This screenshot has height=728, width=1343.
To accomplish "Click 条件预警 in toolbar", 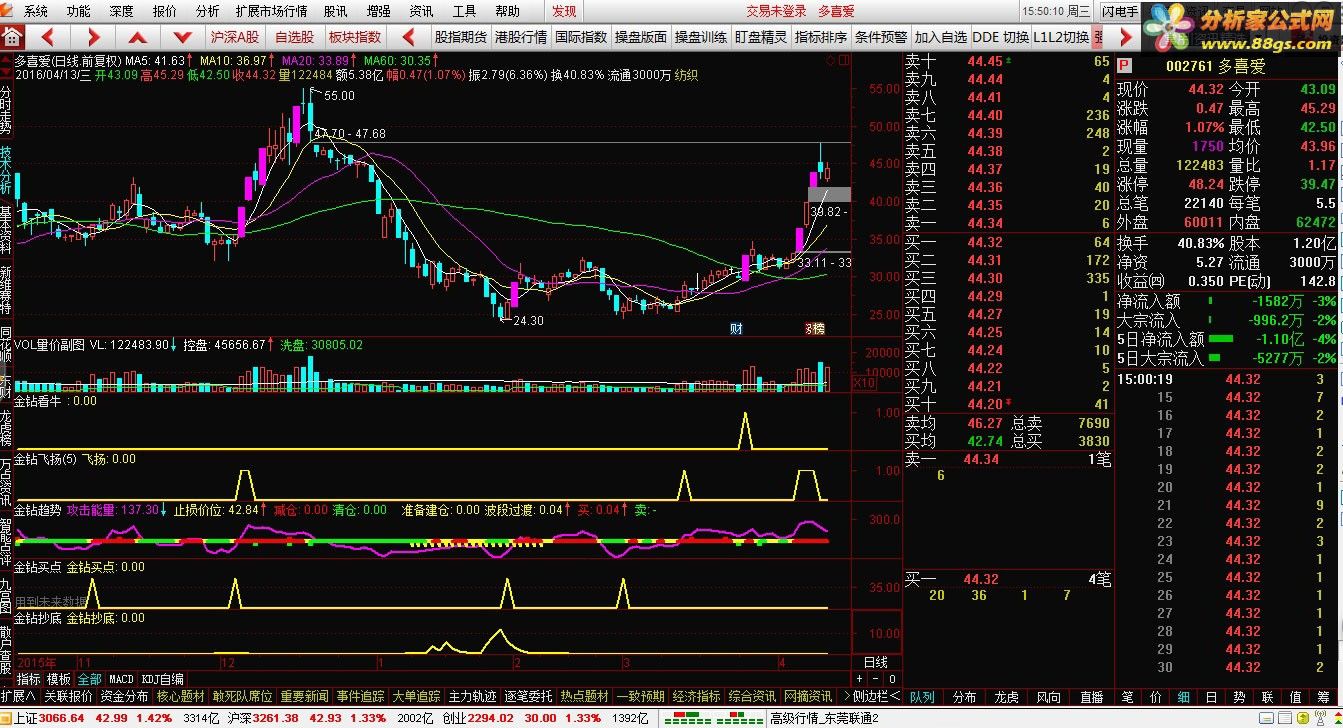I will tap(881, 37).
